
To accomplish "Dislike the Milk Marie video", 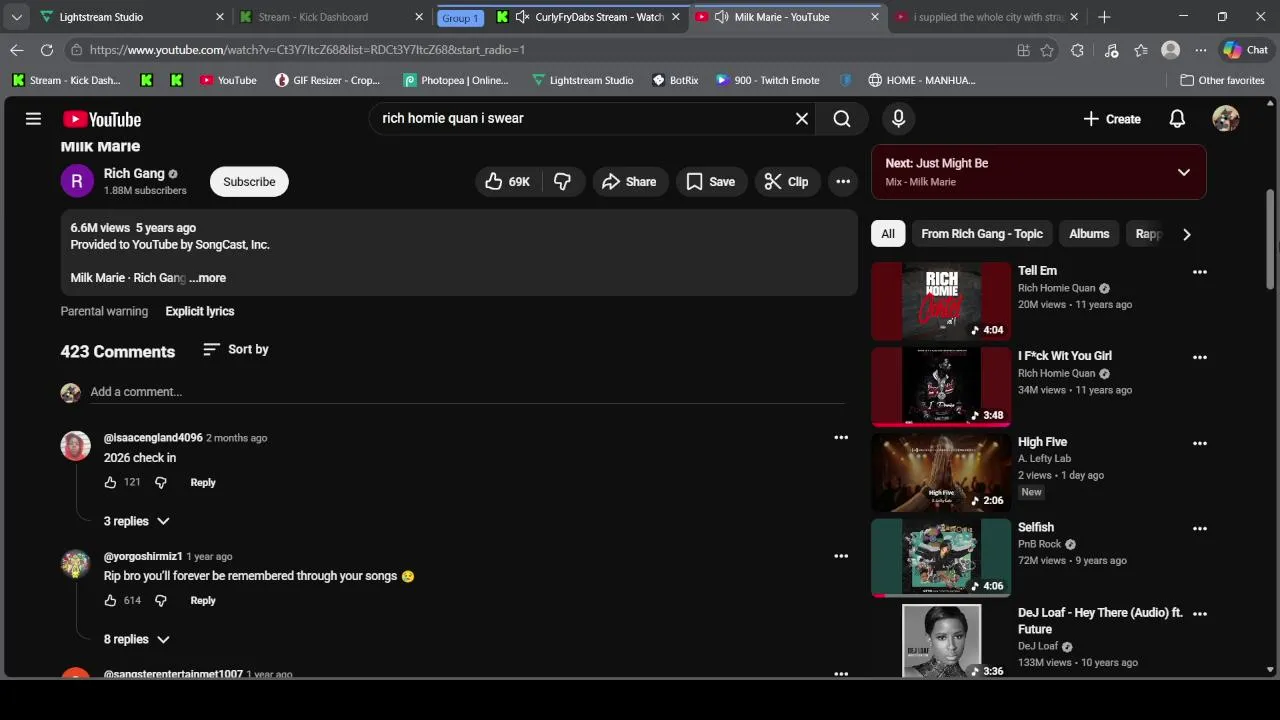I will click(563, 181).
